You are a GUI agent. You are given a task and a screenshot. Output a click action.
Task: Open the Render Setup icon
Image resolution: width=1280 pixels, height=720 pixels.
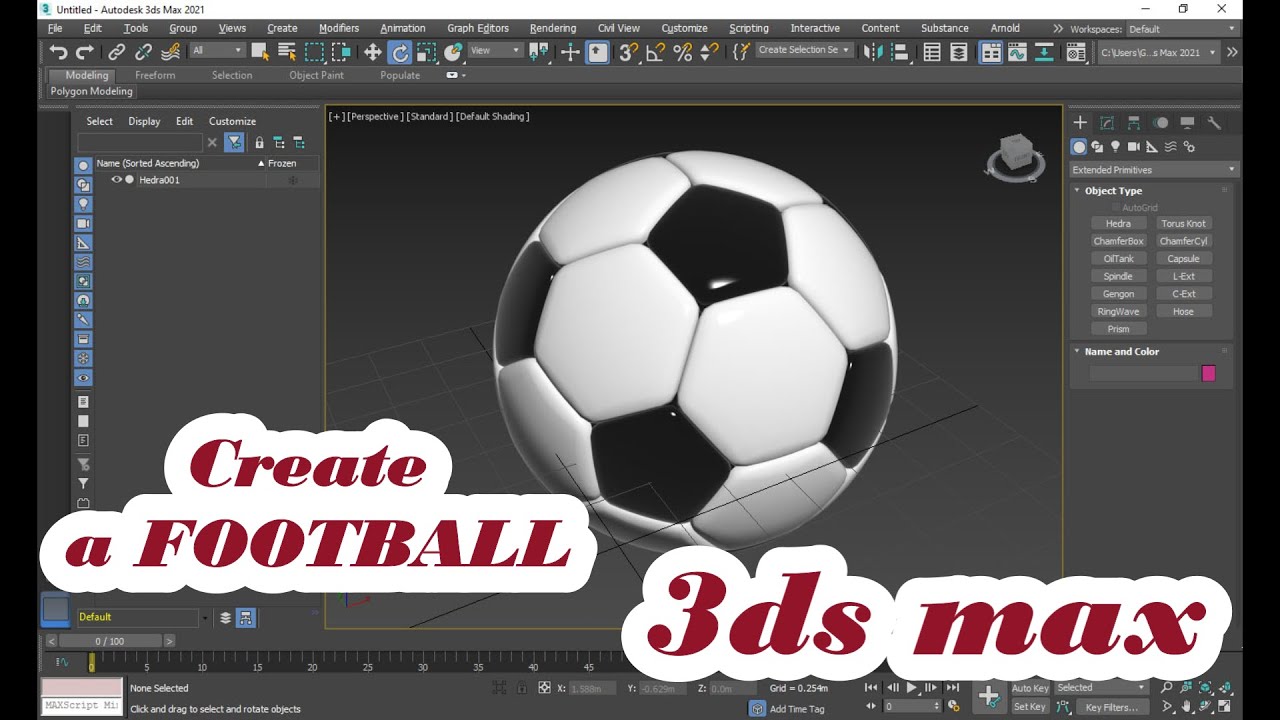[1076, 52]
